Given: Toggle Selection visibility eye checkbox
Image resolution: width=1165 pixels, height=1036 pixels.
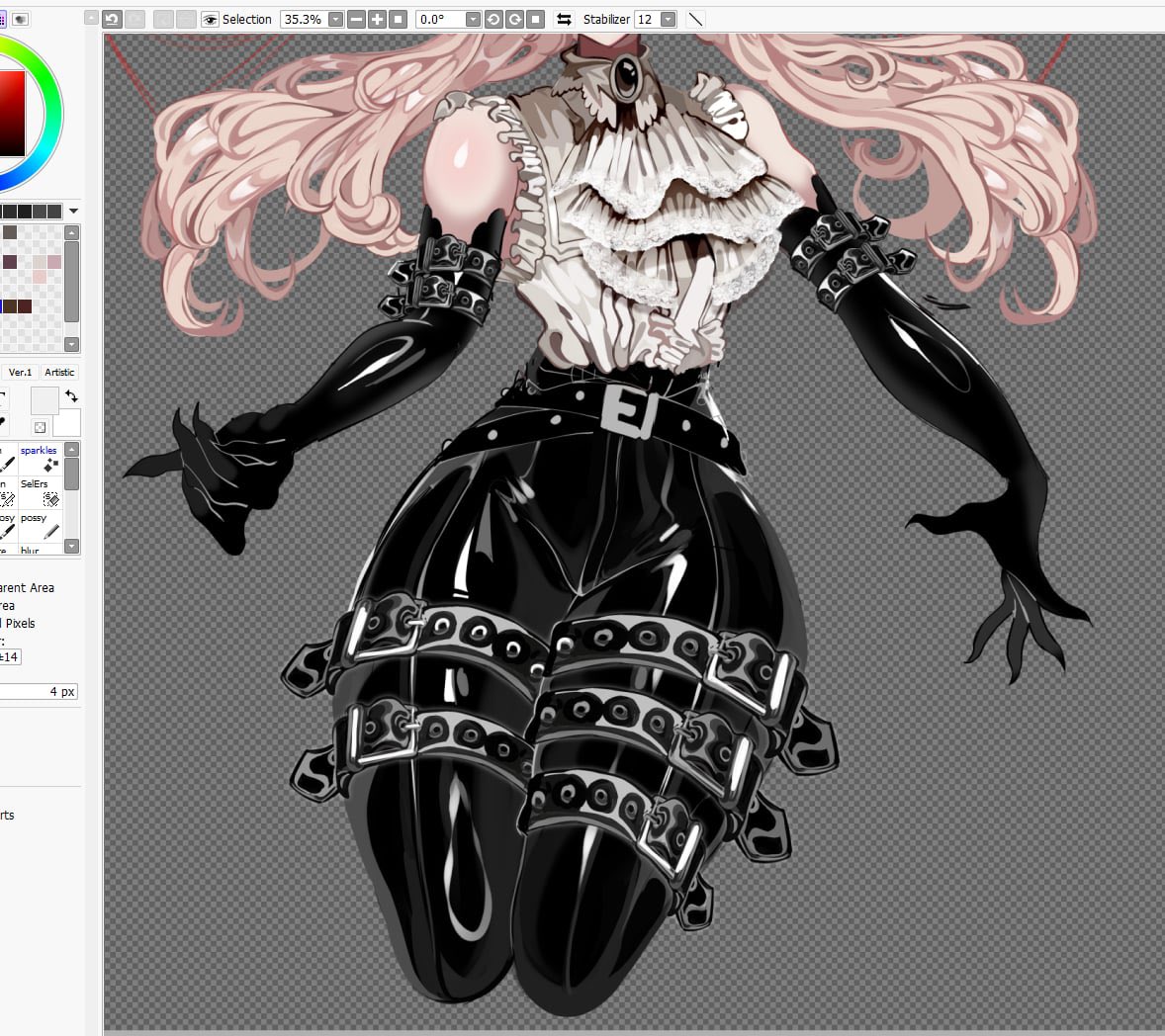Looking at the screenshot, I should point(210,20).
